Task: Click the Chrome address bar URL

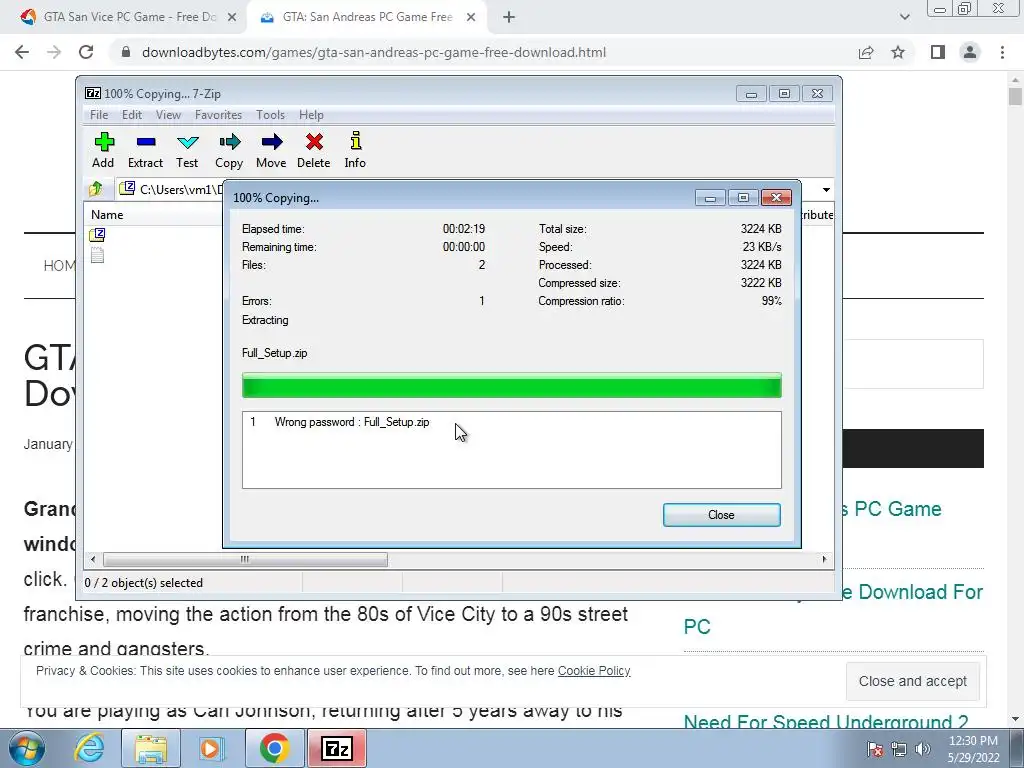Action: point(374,52)
